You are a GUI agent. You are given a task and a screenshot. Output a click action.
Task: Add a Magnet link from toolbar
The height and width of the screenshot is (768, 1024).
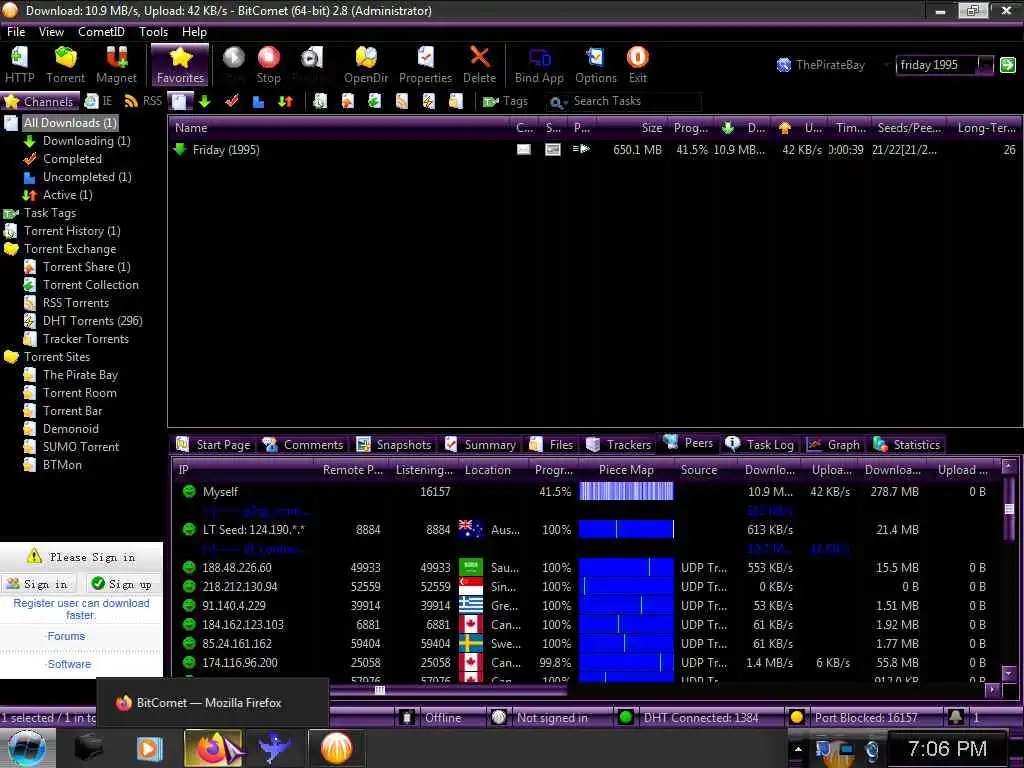tap(116, 65)
